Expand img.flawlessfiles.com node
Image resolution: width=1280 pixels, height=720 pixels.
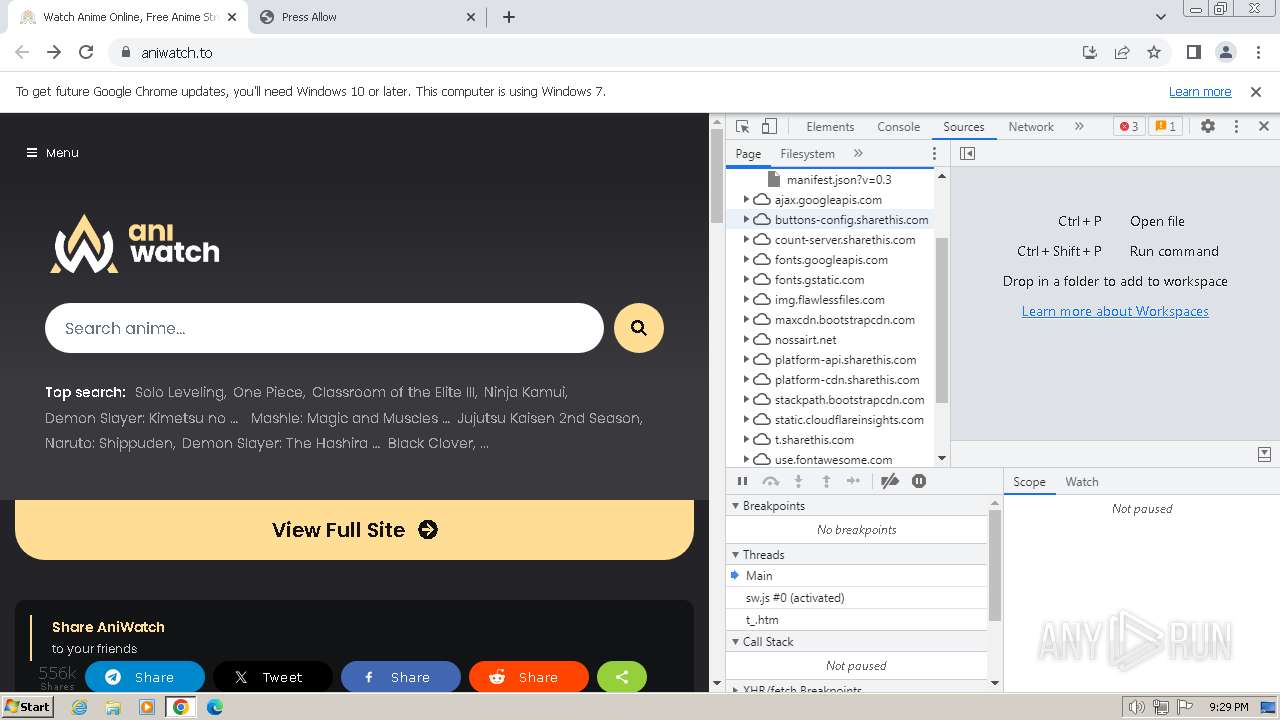(746, 300)
